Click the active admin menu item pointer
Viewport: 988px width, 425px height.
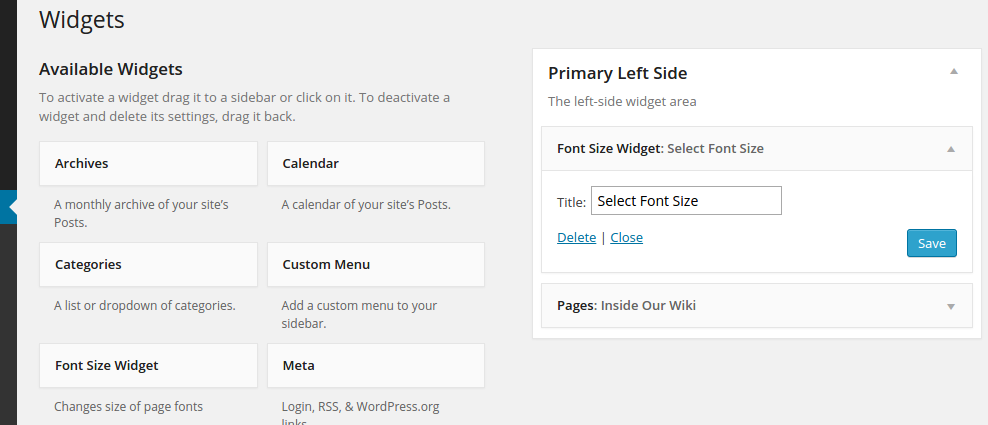point(9,206)
